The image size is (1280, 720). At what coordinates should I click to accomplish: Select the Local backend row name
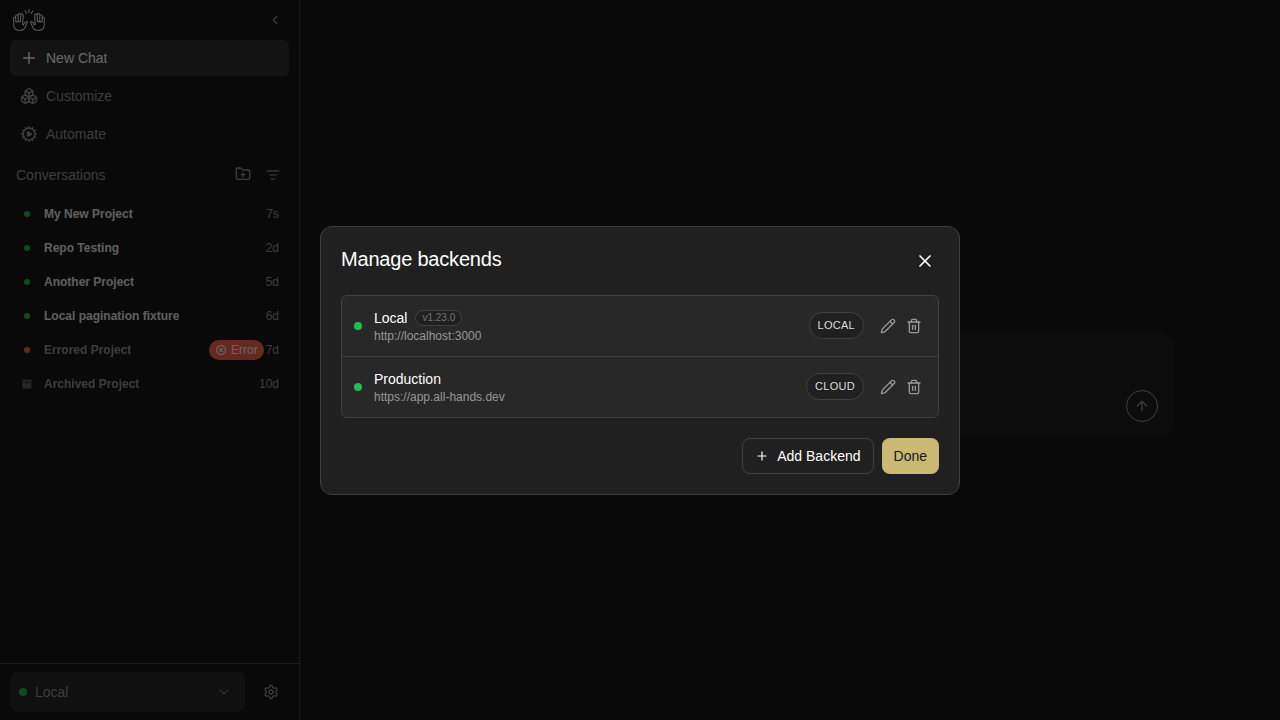[390, 318]
